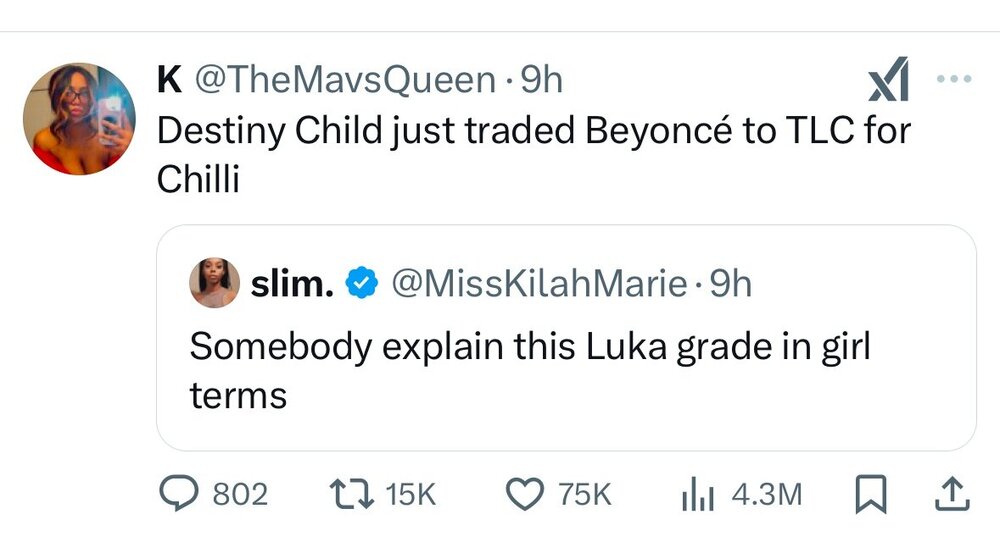The width and height of the screenshot is (1000, 542).
Task: Click the 75K likes count
Action: (x=585, y=493)
